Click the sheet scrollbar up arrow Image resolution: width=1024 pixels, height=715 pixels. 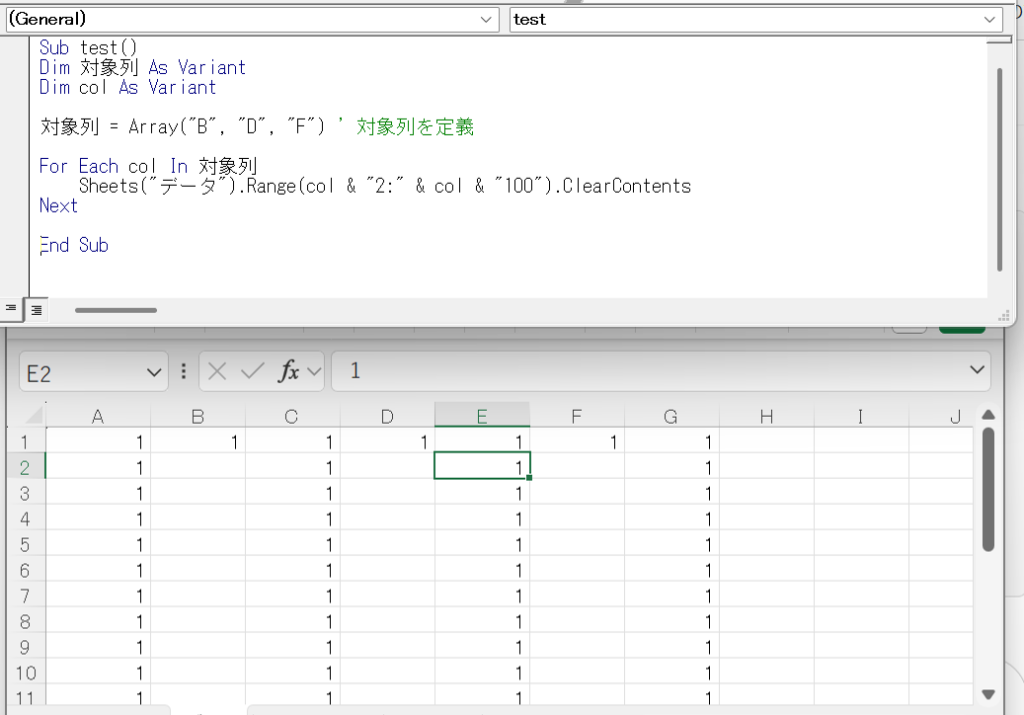(989, 415)
